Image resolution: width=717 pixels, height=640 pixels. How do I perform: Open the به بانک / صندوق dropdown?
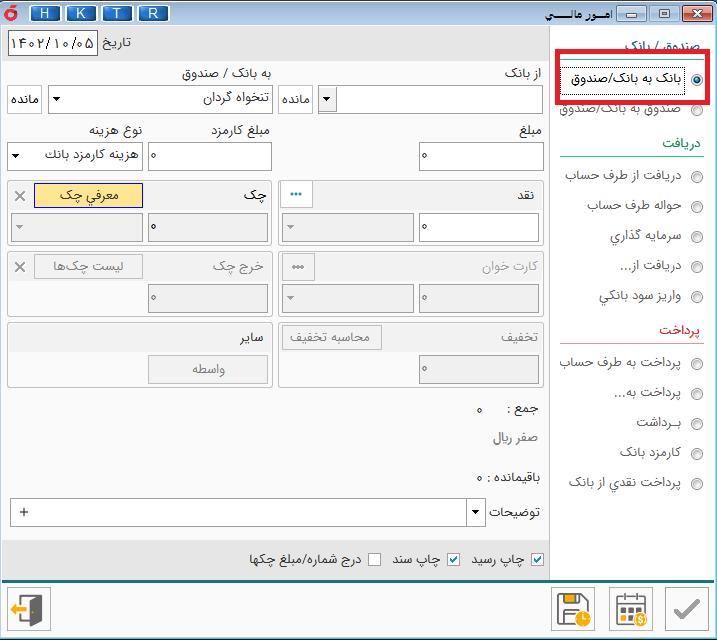(56, 100)
